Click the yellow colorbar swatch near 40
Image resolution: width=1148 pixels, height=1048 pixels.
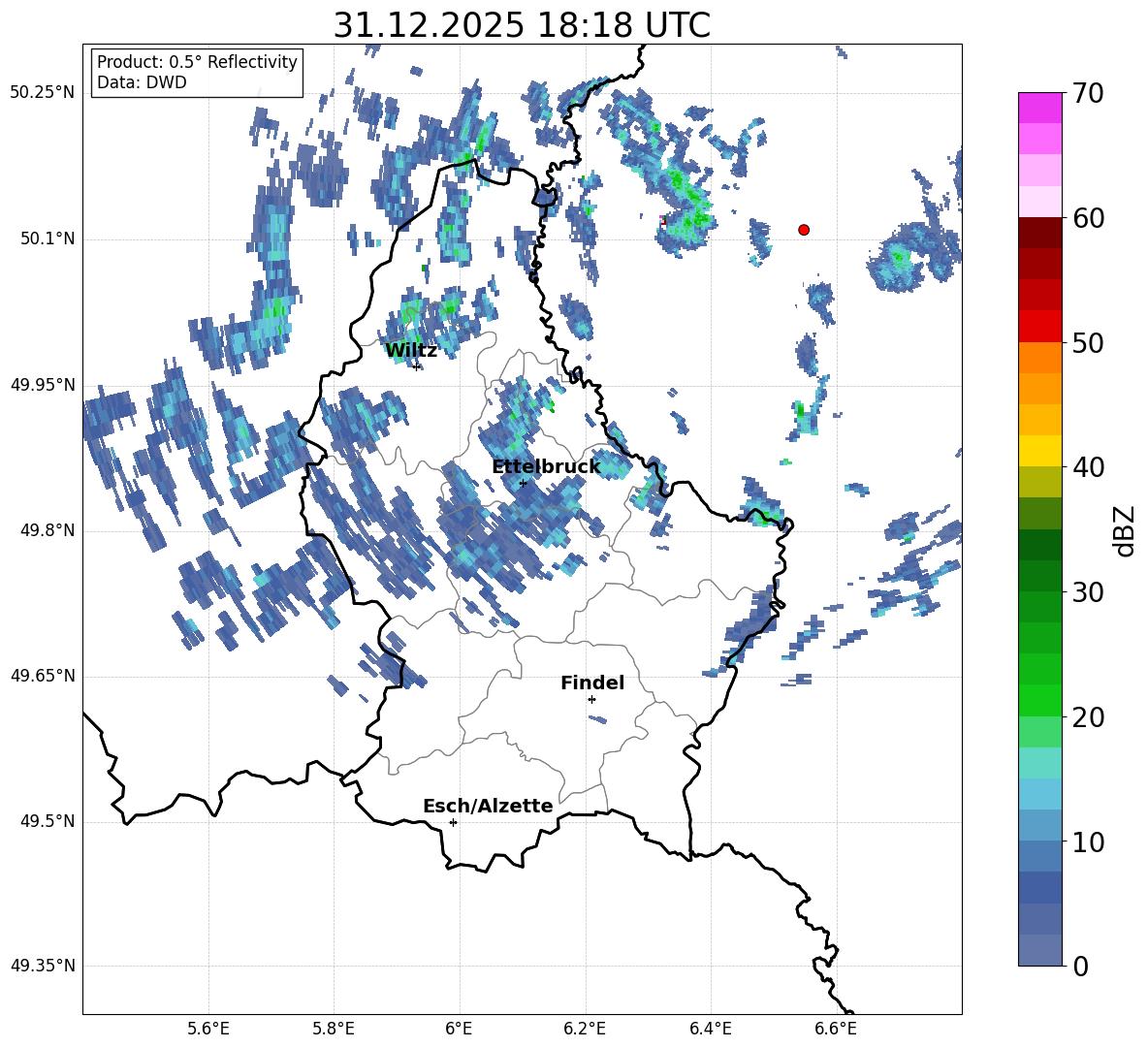click(1040, 451)
